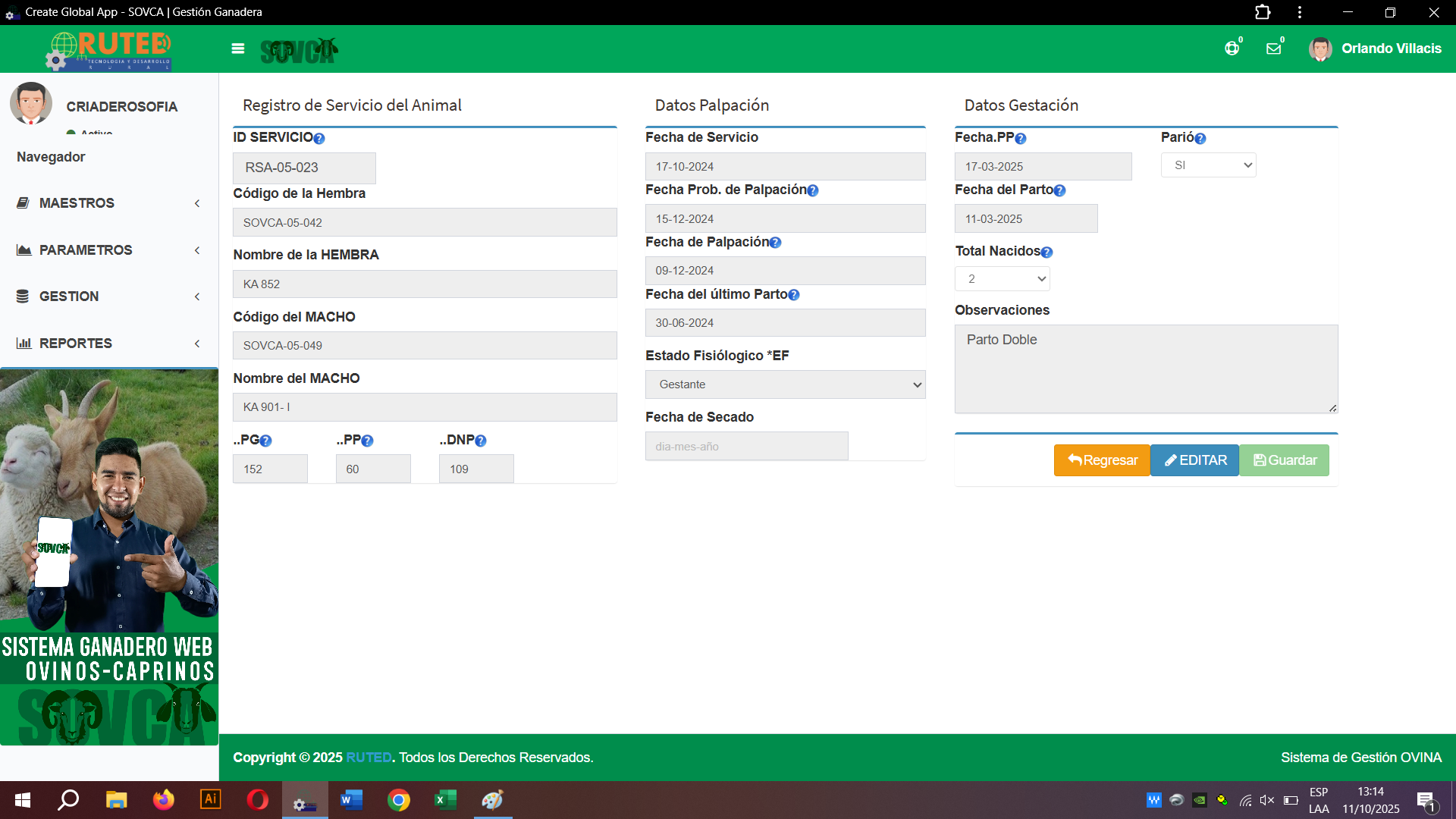Open the Total Nacidos dropdown
This screenshot has width=1456, height=819.
tap(1002, 279)
